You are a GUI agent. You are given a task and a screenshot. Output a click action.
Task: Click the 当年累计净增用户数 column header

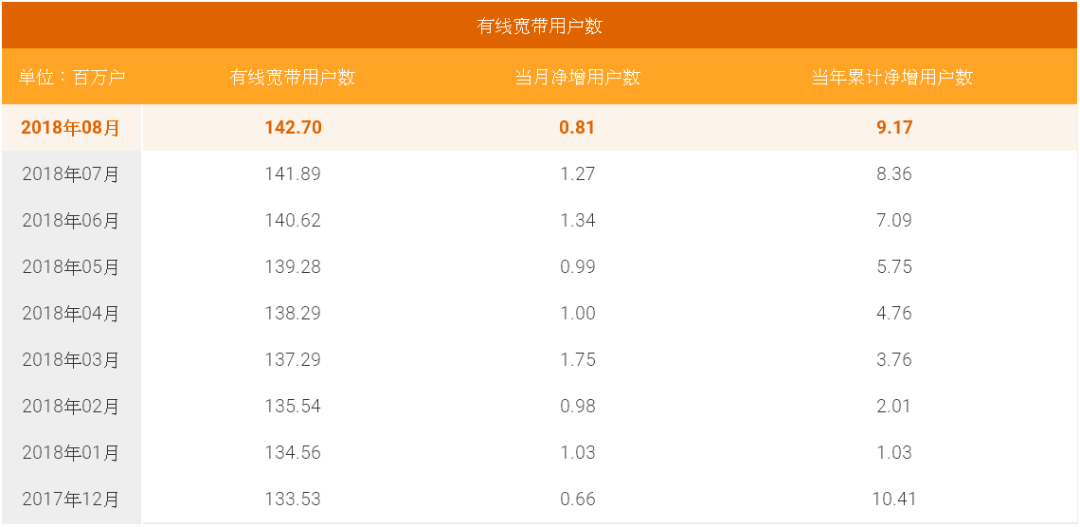[x=893, y=77]
